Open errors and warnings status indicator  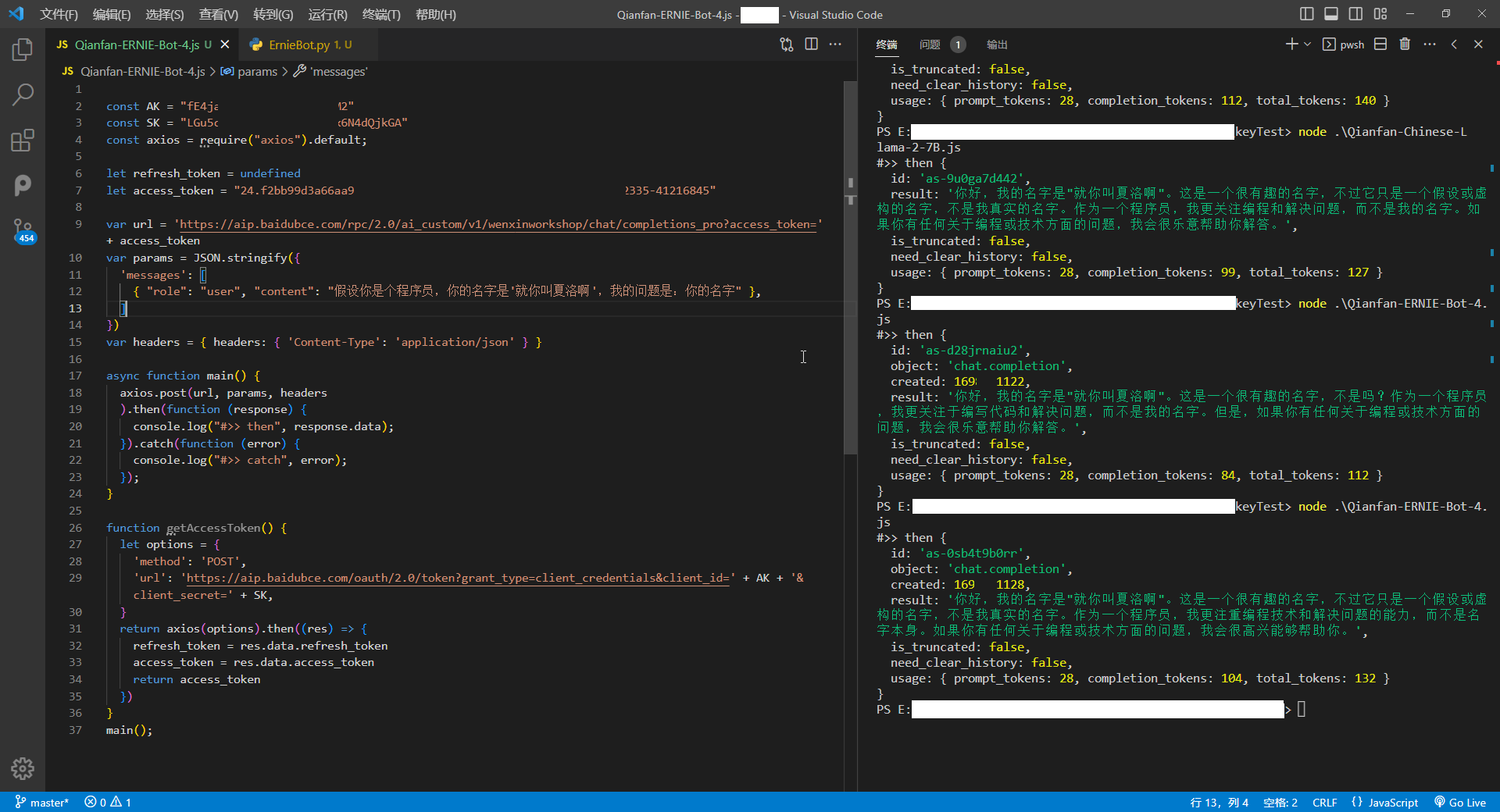[x=108, y=802]
